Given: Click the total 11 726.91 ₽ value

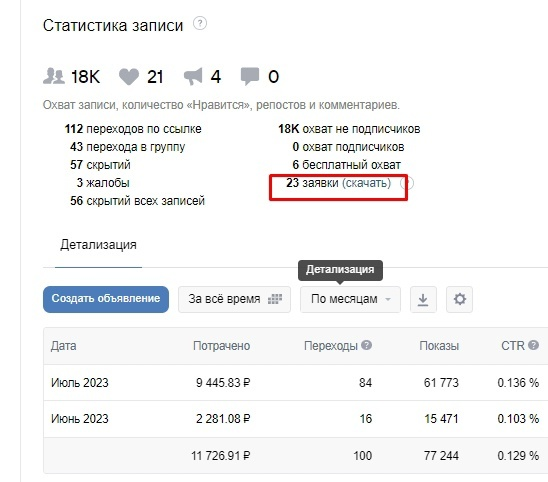Looking at the screenshot, I should pos(221,456).
